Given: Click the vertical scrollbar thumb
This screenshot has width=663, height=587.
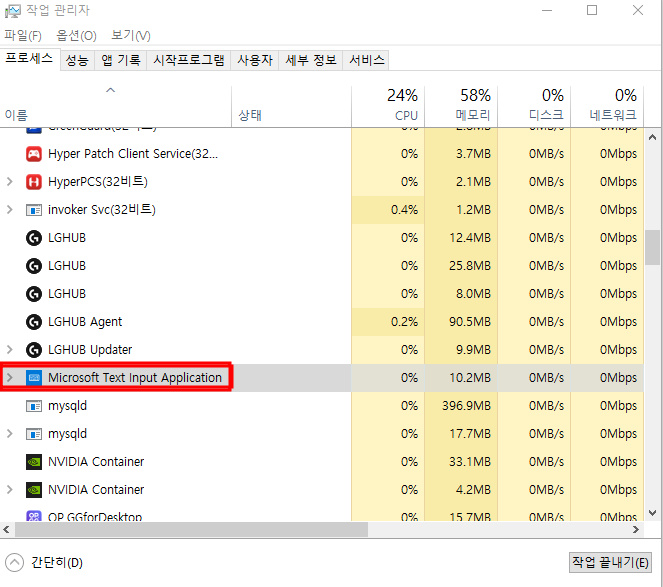Looking at the screenshot, I should click(x=652, y=247).
